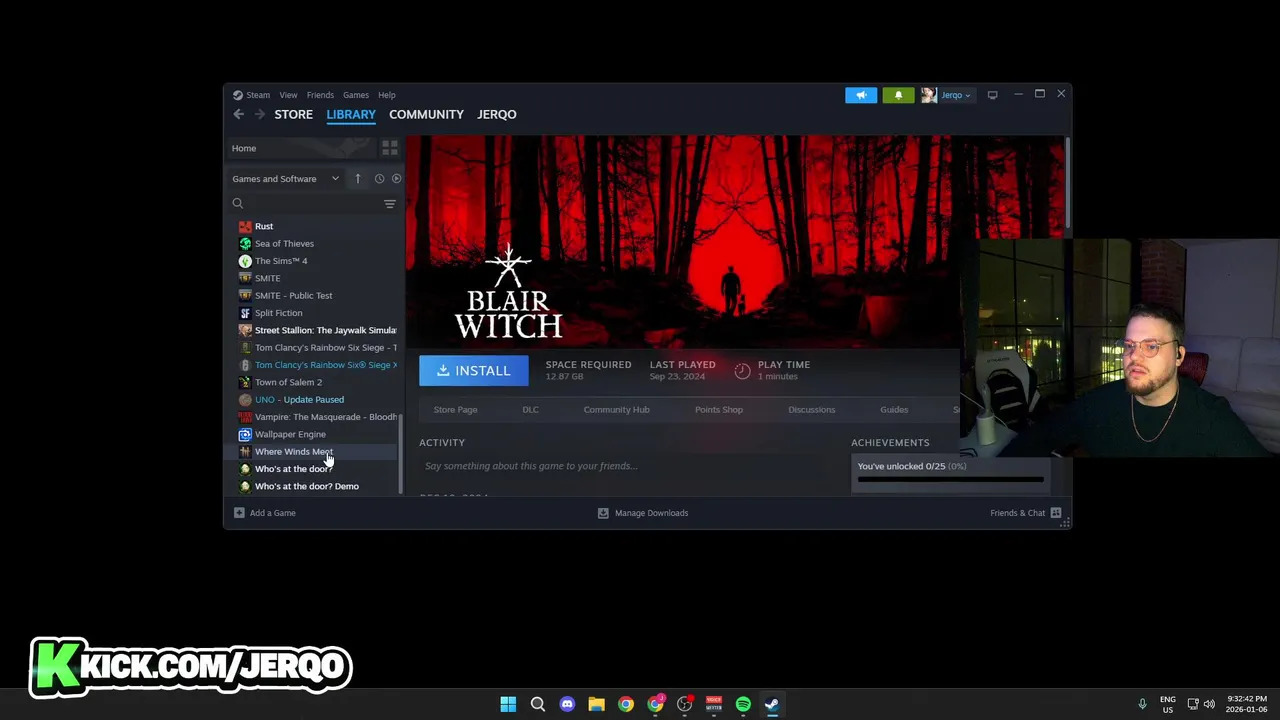Open the Friends menu
Viewport: 1280px width, 720px height.
[x=320, y=95]
